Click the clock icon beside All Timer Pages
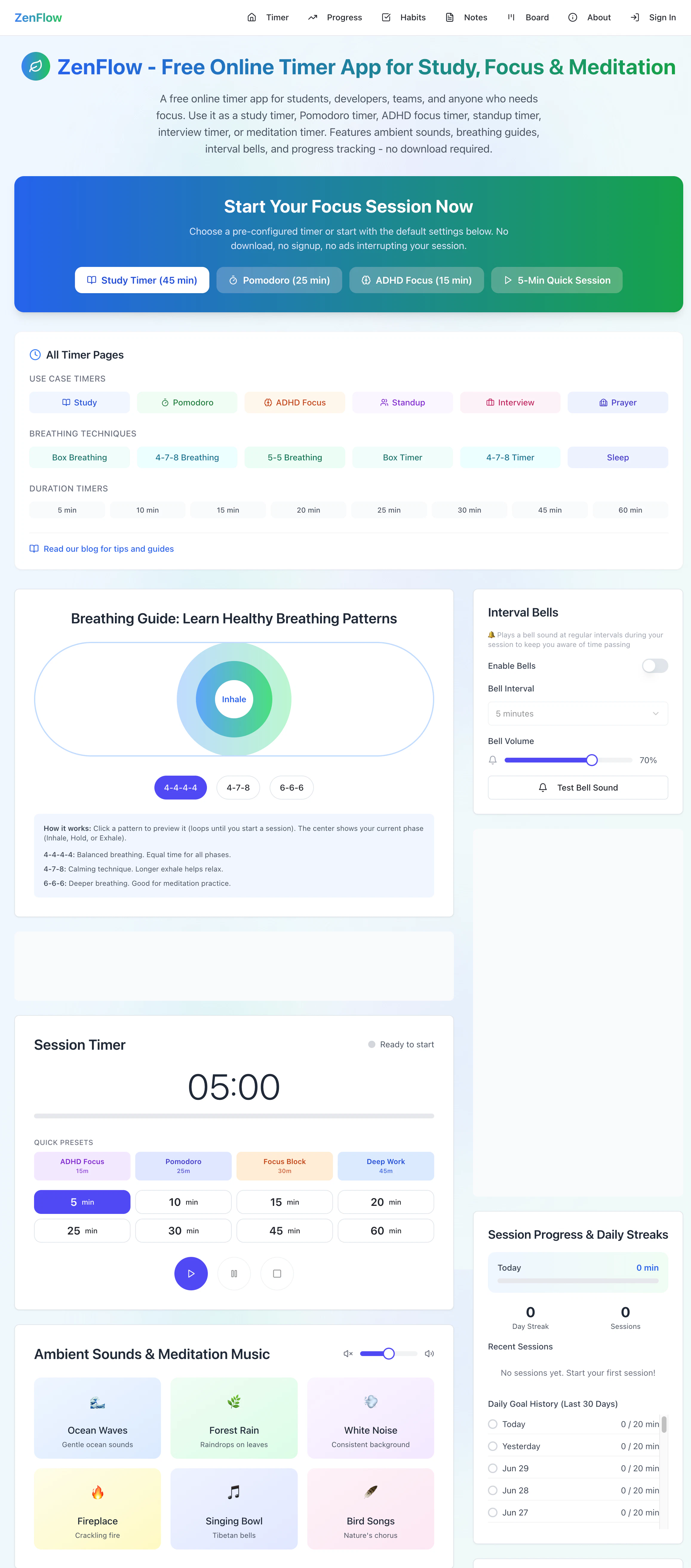Image resolution: width=691 pixels, height=1568 pixels. coord(35,355)
